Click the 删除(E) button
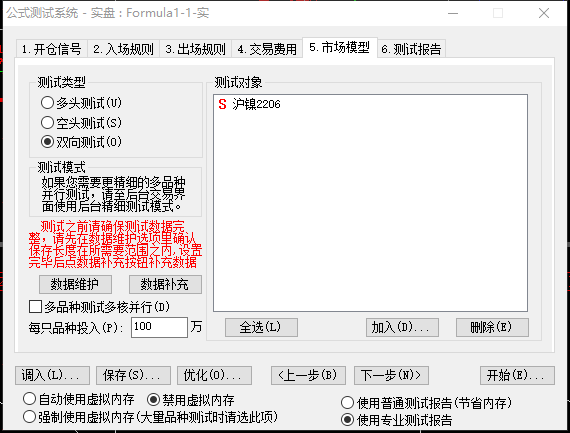Screen dimensions: 570x433 point(493,328)
